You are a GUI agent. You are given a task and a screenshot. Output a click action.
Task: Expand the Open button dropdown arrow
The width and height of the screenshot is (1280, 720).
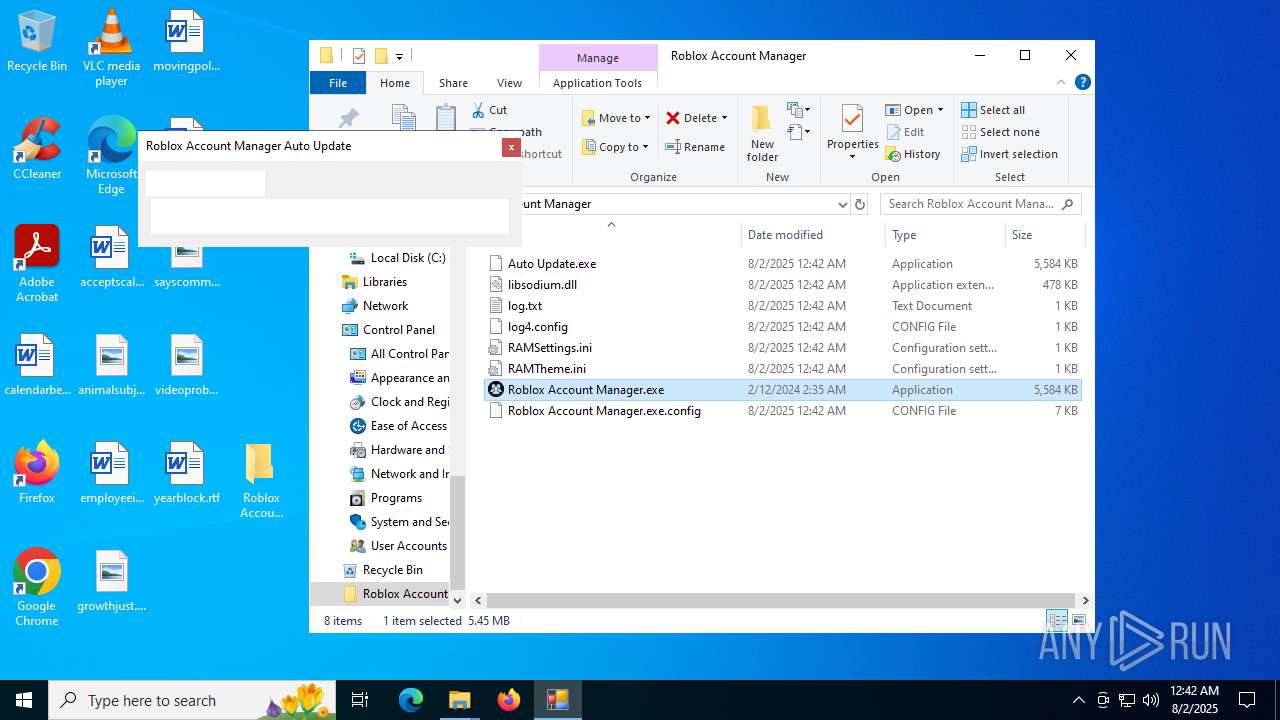pos(940,110)
